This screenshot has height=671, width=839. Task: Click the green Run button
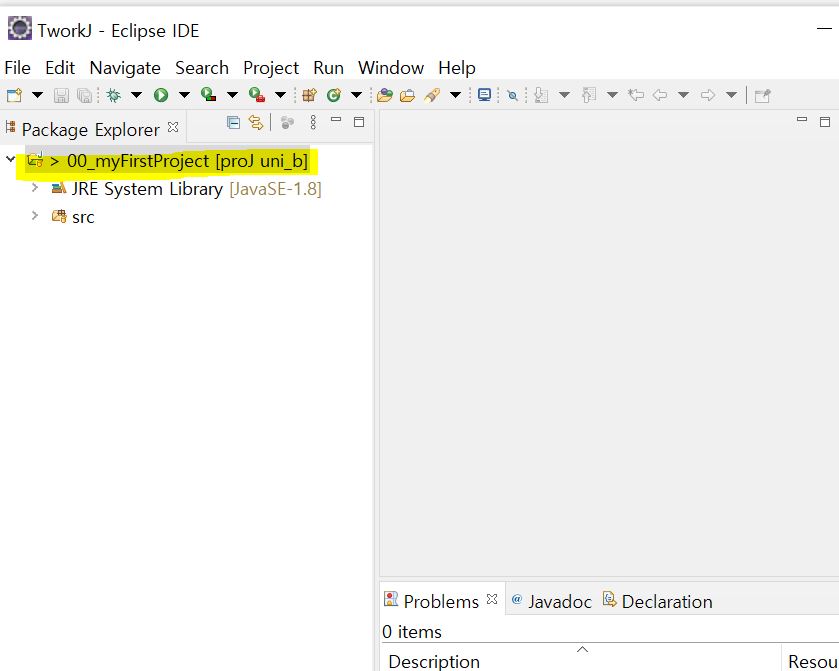161,95
